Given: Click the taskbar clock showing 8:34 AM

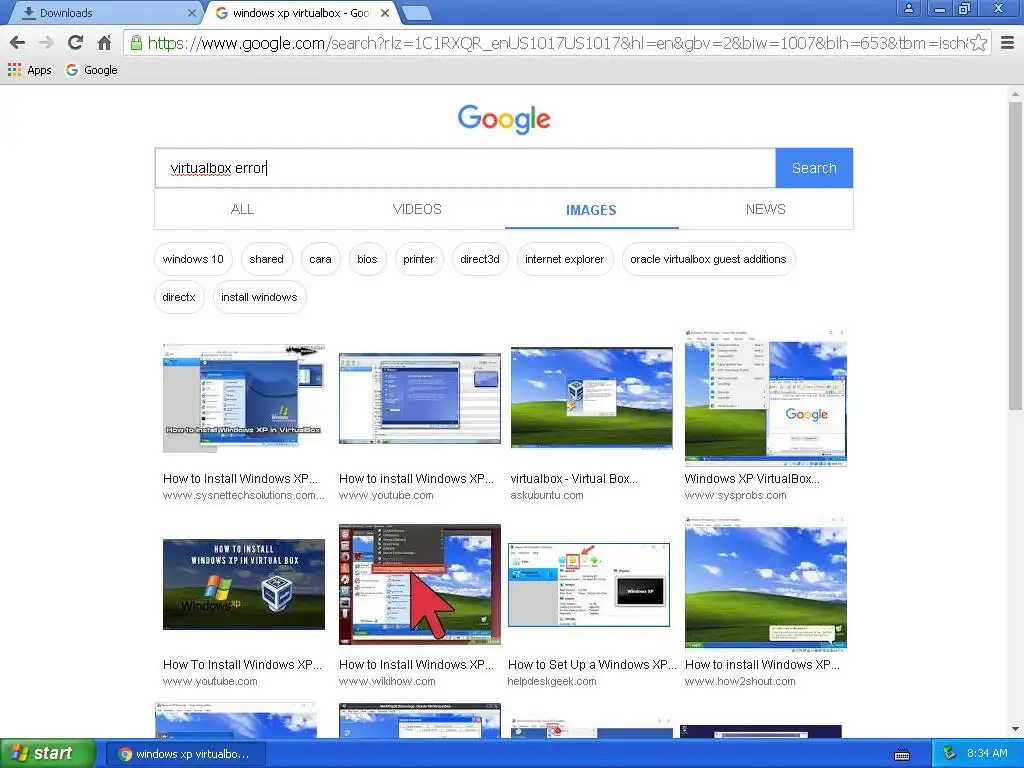Looking at the screenshot, I should [x=987, y=754].
